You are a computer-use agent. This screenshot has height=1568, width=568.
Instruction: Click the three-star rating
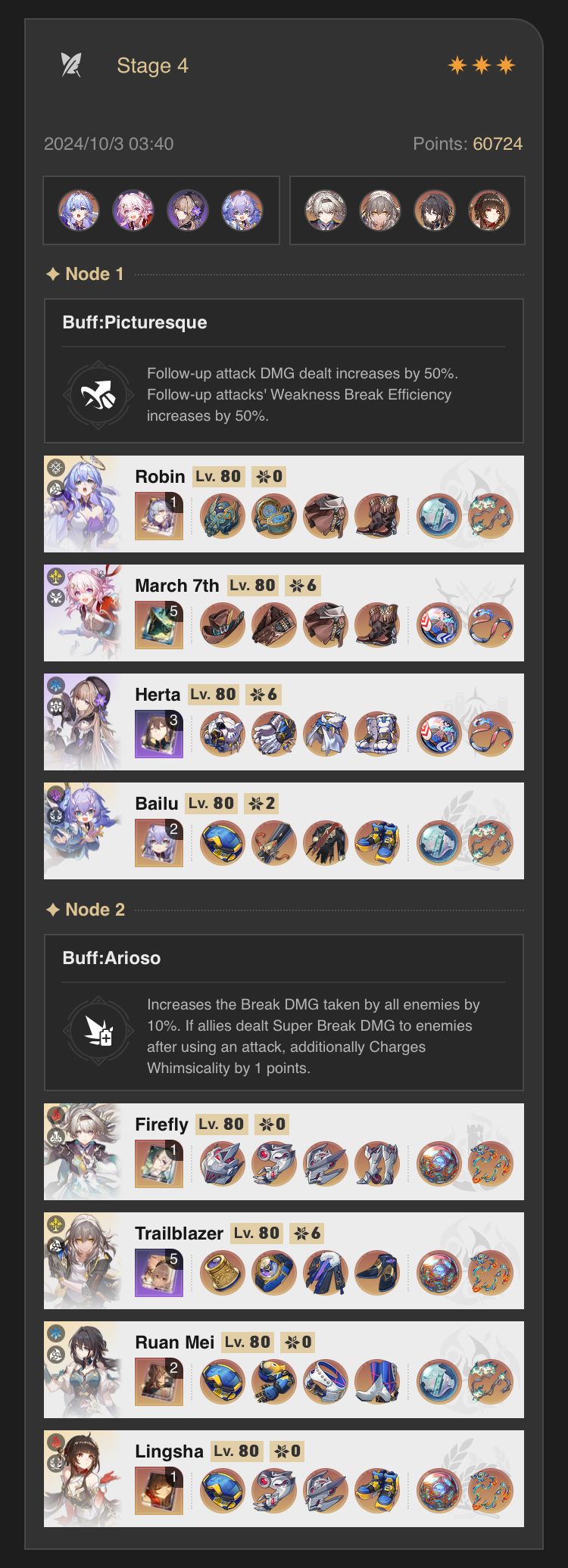pos(482,65)
